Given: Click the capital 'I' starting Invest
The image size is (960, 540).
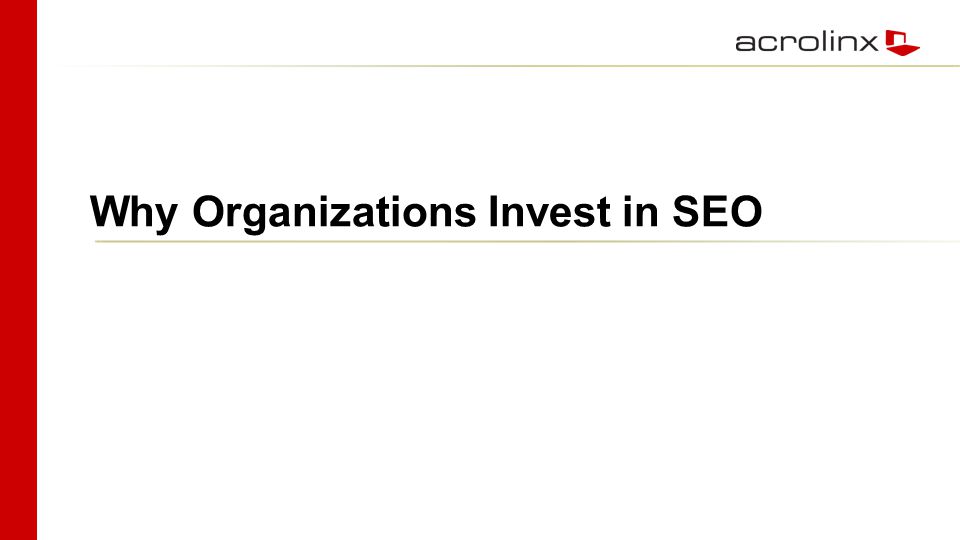Looking at the screenshot, I should (x=494, y=211).
